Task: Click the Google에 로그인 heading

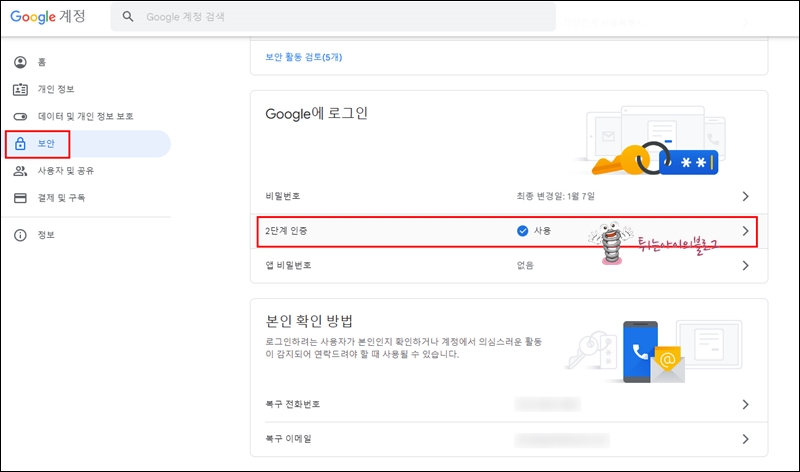Action: pyautogui.click(x=316, y=113)
